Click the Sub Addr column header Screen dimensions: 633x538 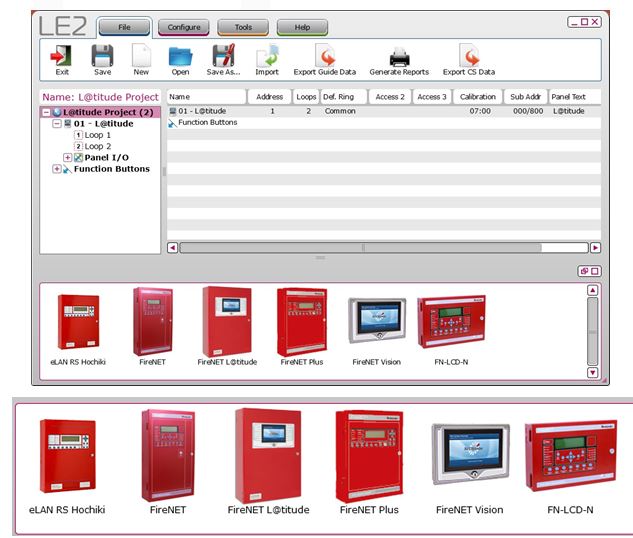click(x=525, y=97)
